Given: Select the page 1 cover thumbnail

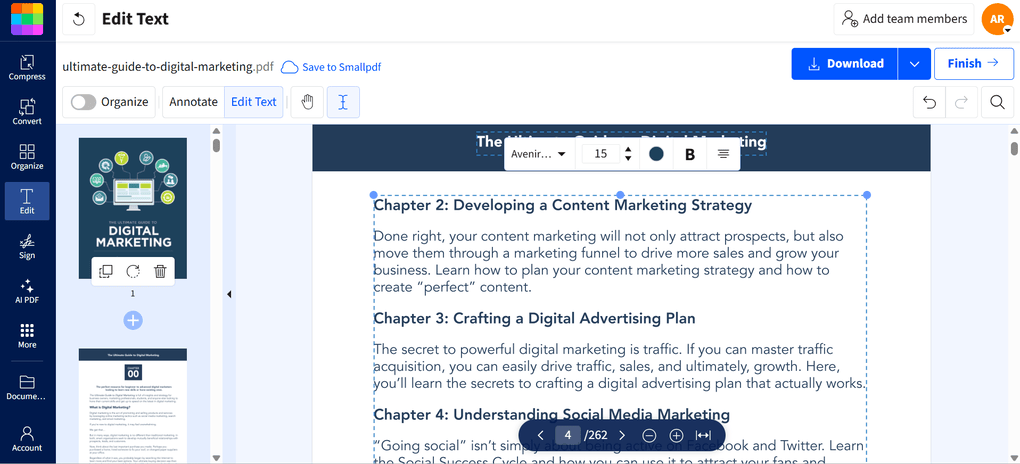Looking at the screenshot, I should pyautogui.click(x=133, y=208).
